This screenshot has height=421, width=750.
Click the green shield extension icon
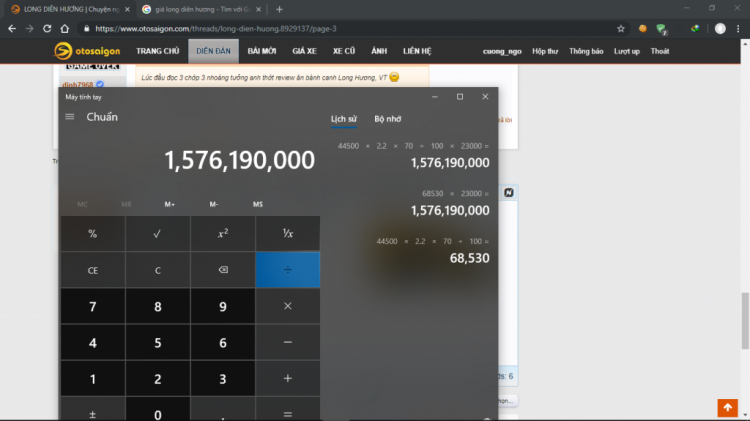[x=662, y=29]
